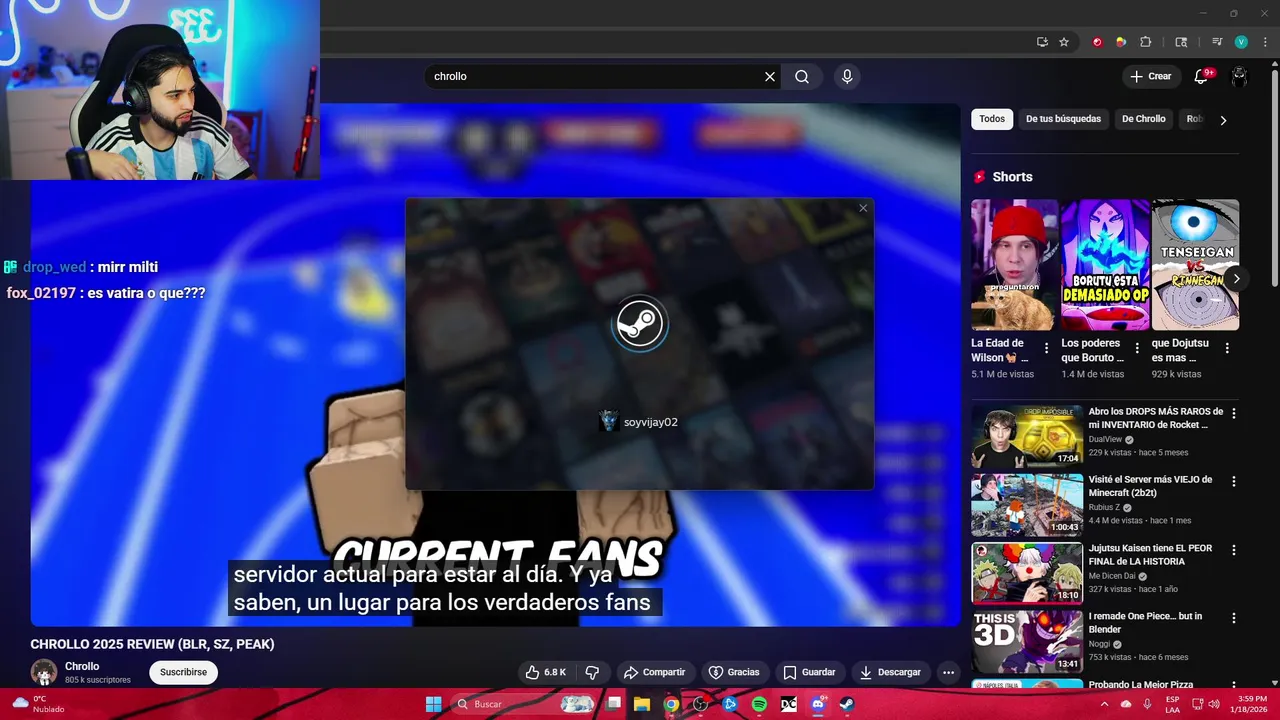Open the YouTube account avatar menu
The height and width of the screenshot is (720, 1280).
click(x=1239, y=76)
